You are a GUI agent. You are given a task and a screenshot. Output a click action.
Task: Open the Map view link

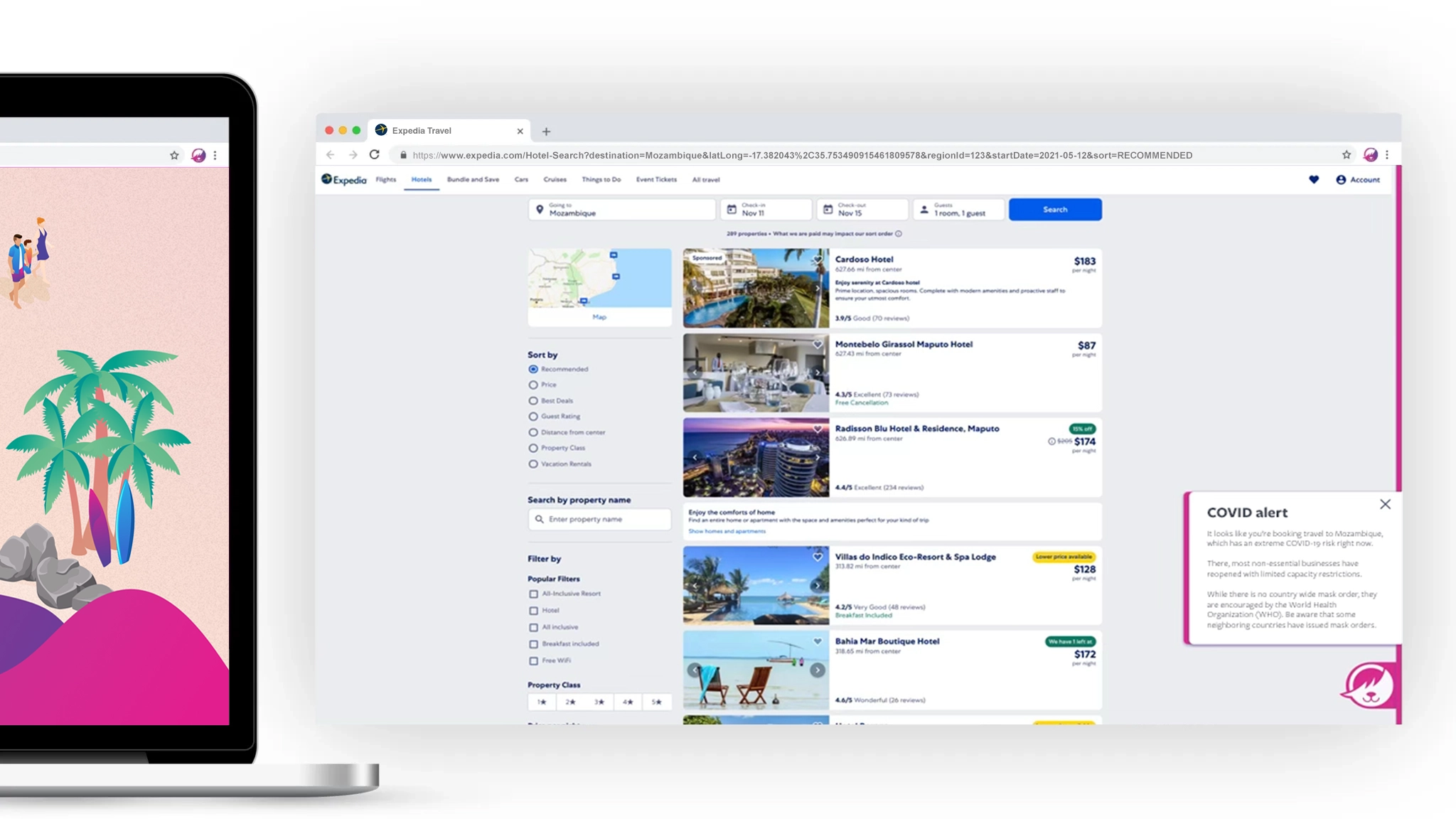(599, 317)
